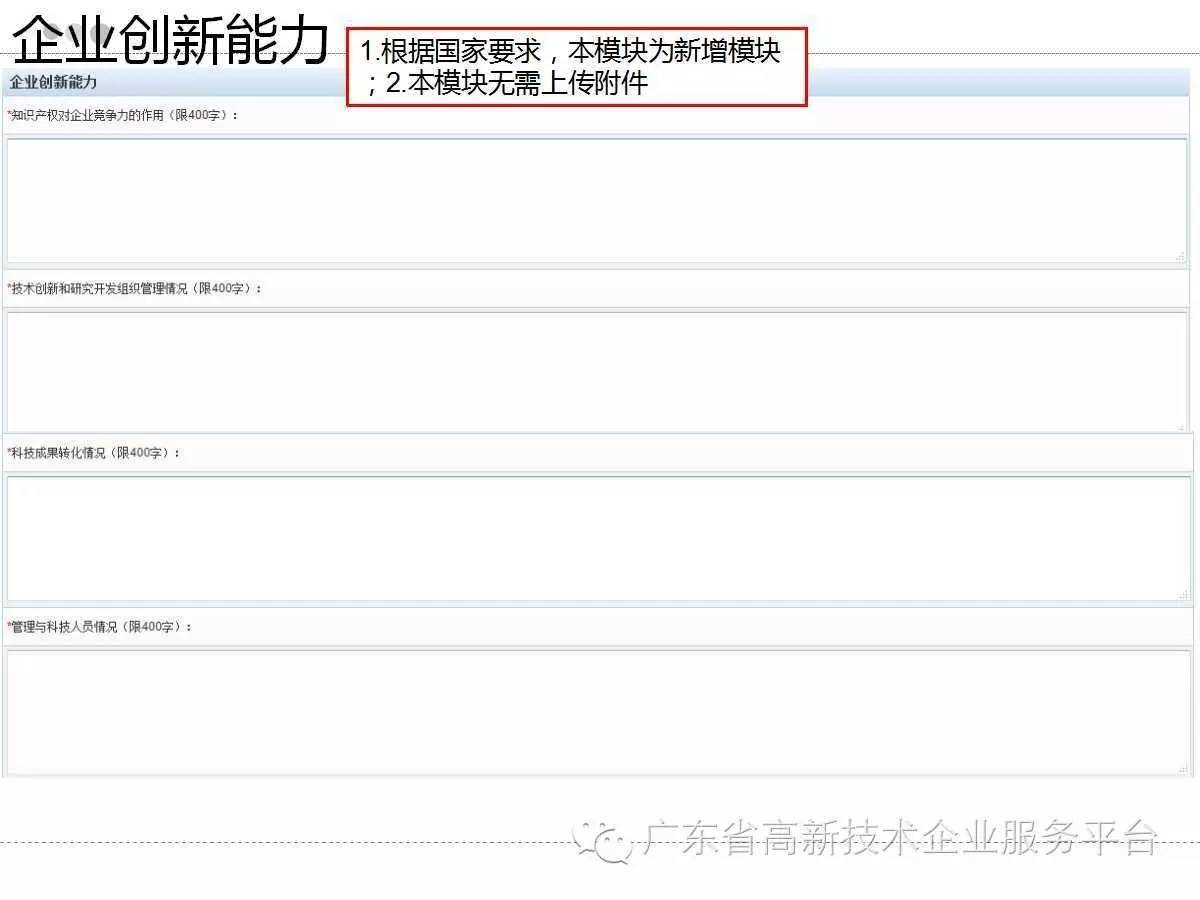1200x900 pixels.
Task: Click the large 企业创新能力 slide title
Action: [170, 40]
